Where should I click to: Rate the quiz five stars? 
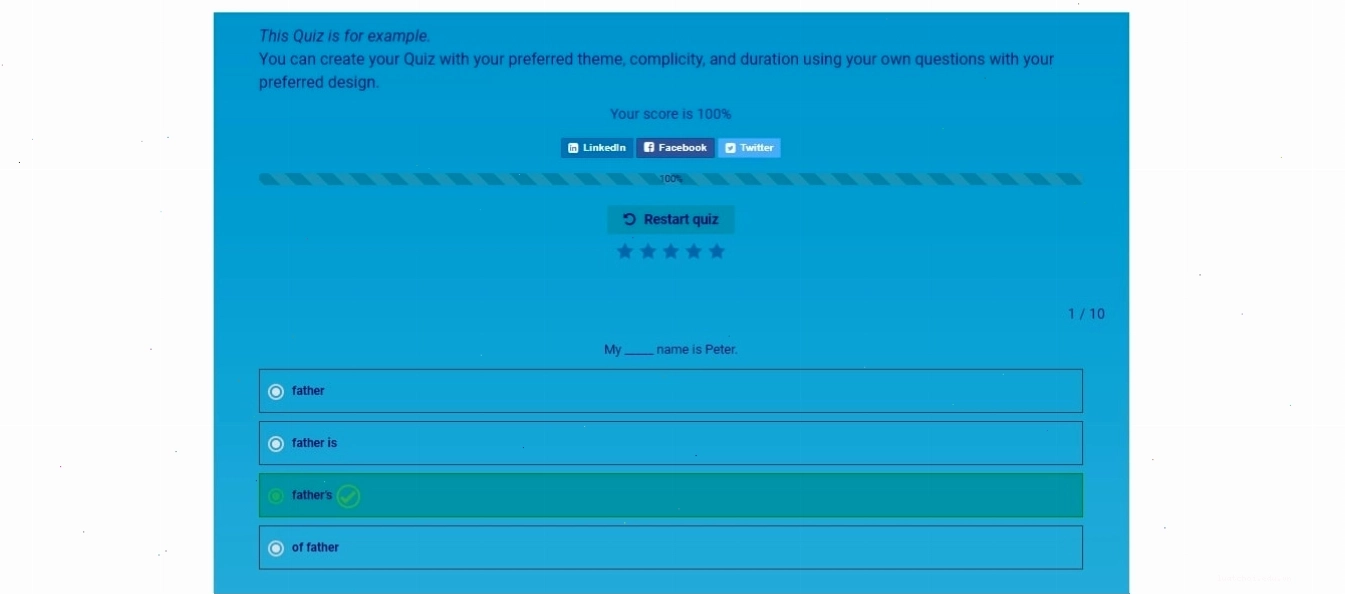pos(717,251)
